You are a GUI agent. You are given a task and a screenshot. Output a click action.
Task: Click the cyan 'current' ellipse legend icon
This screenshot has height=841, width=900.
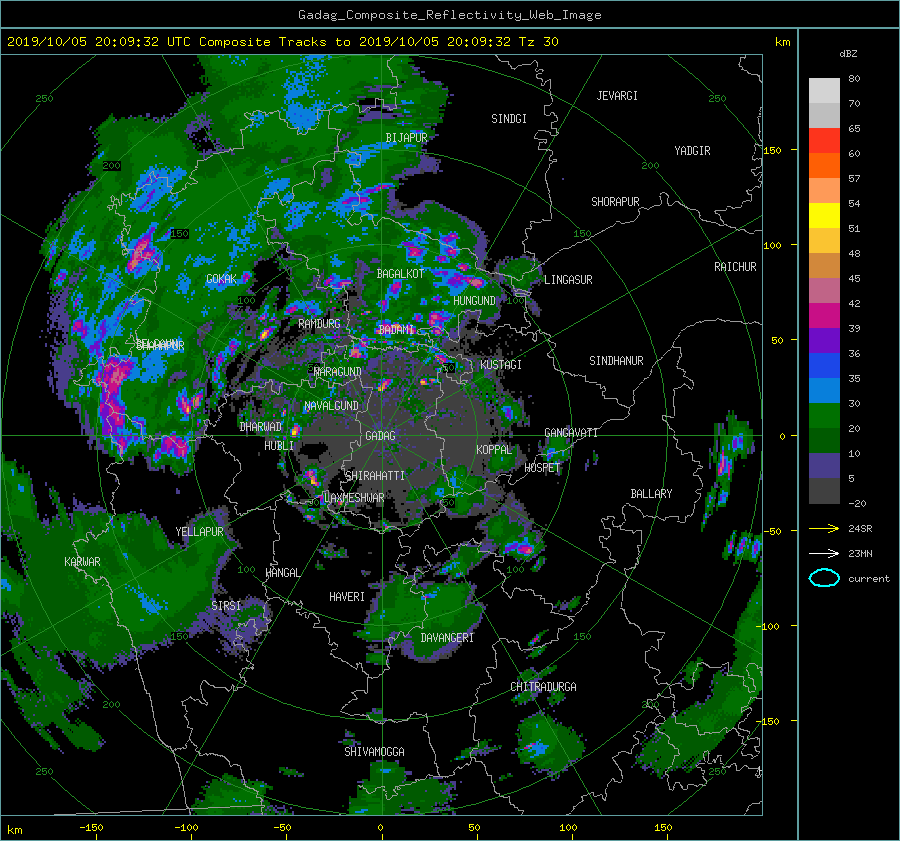824,578
